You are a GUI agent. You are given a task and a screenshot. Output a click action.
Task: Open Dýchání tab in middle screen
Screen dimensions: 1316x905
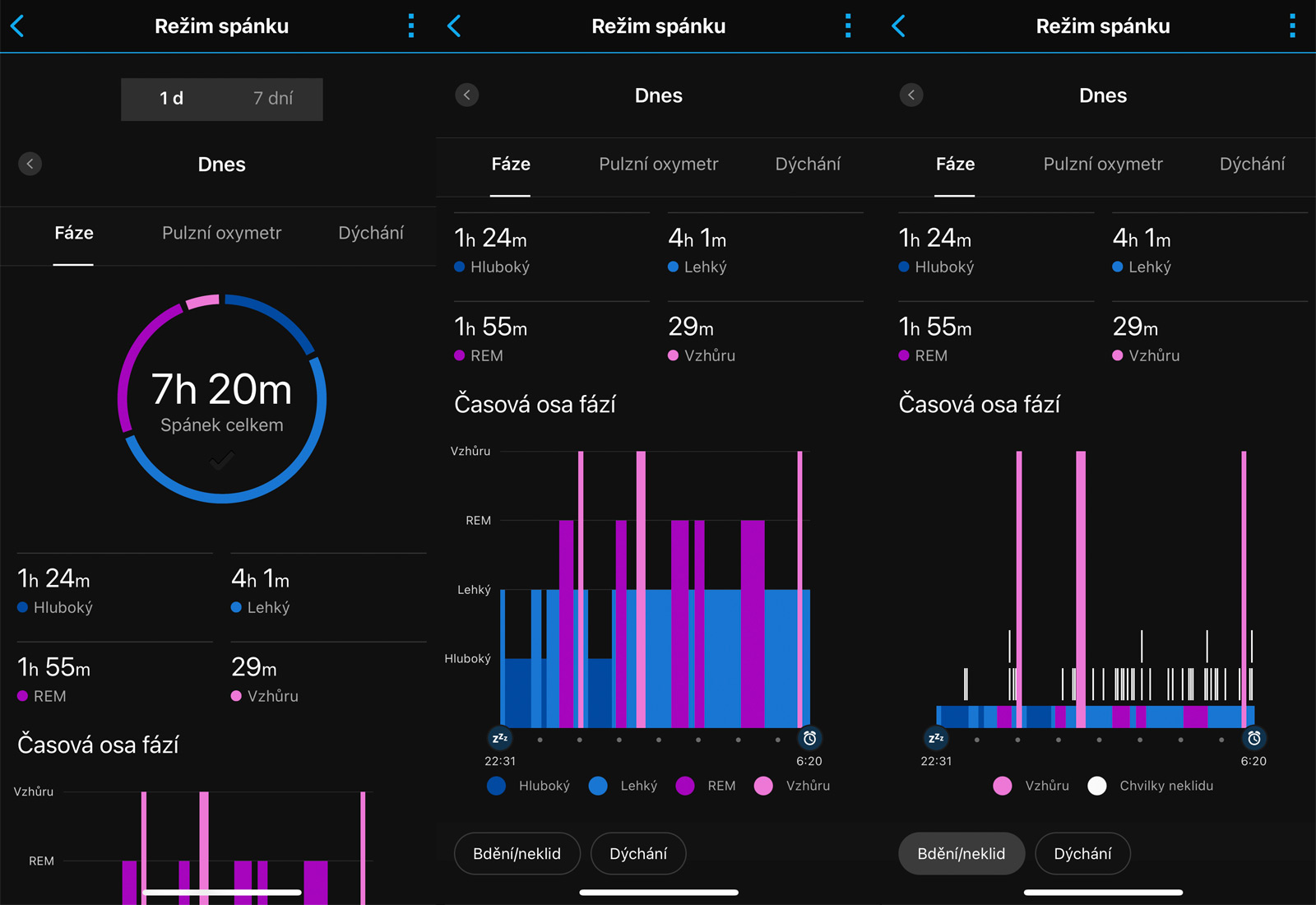coord(808,164)
